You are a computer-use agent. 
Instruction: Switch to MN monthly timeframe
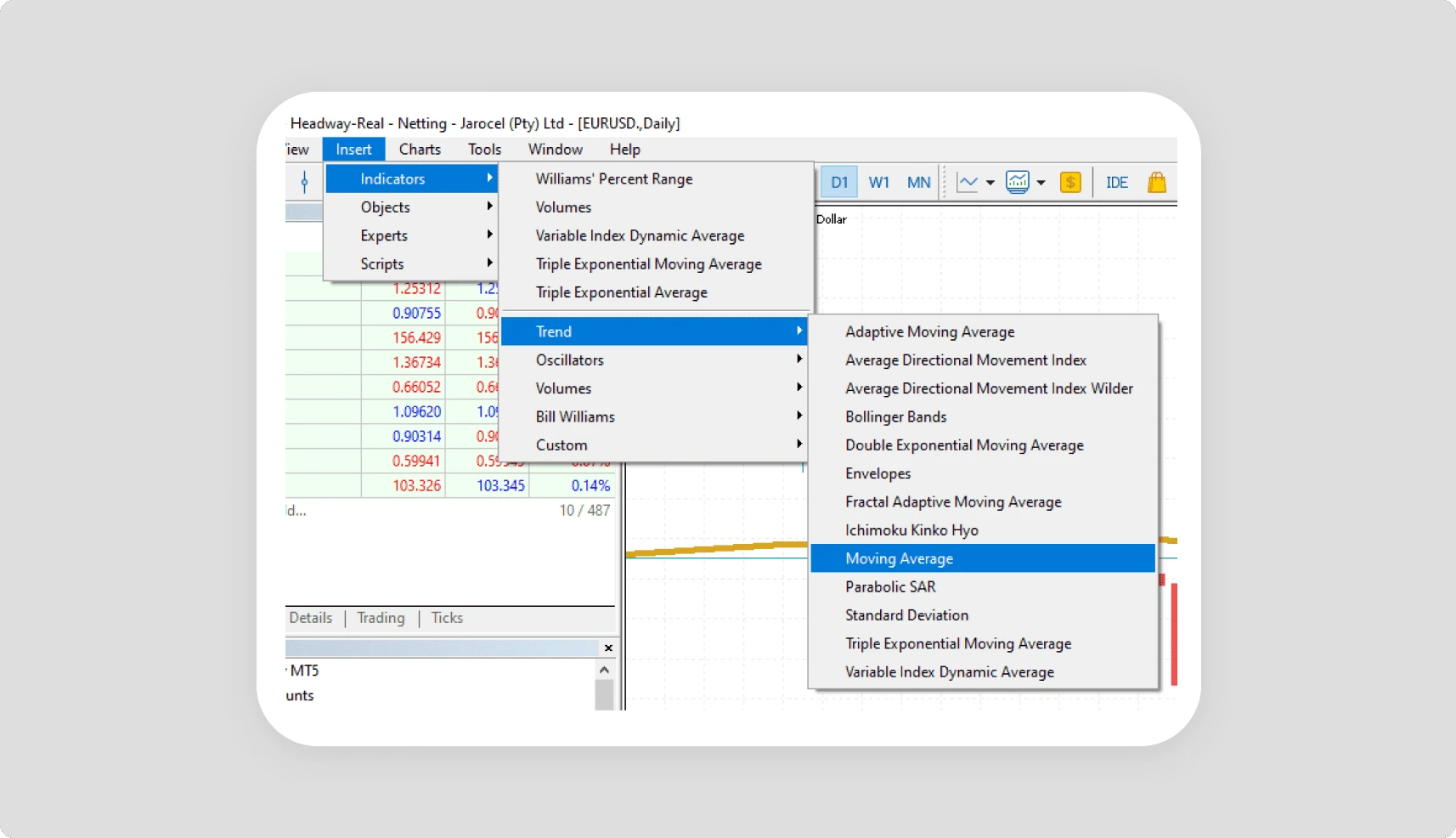click(918, 182)
